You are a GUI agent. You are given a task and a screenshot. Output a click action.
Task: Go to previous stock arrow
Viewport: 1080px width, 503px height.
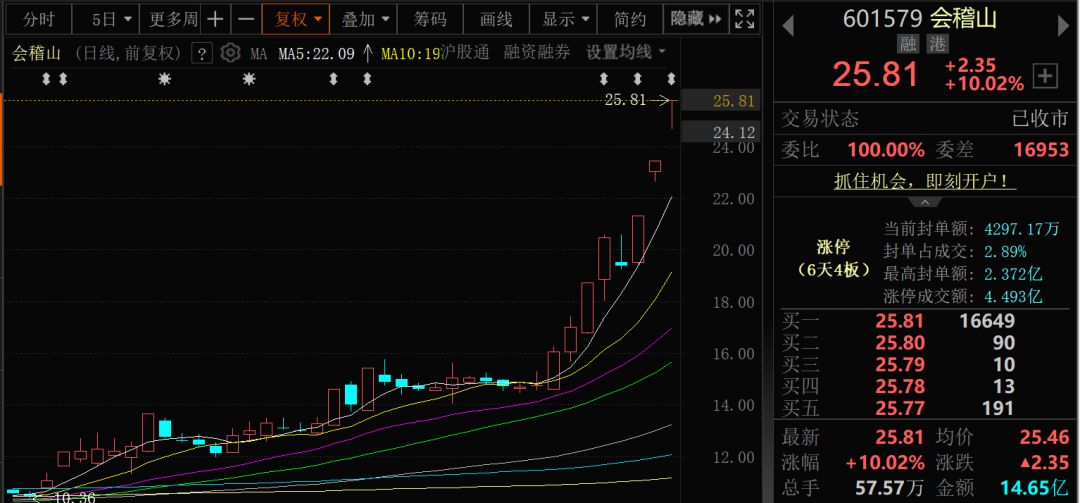point(787,21)
